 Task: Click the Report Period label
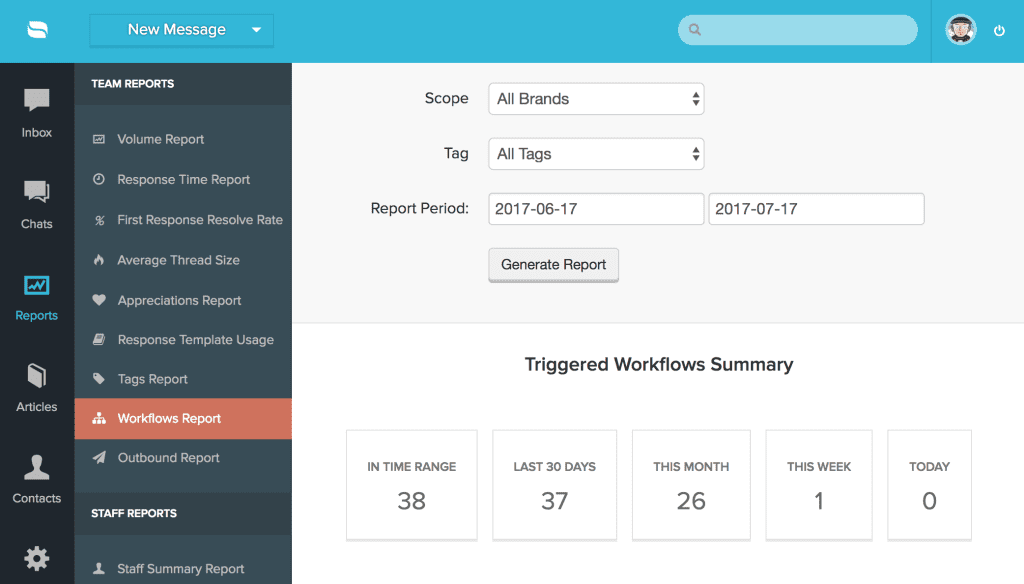coord(419,208)
